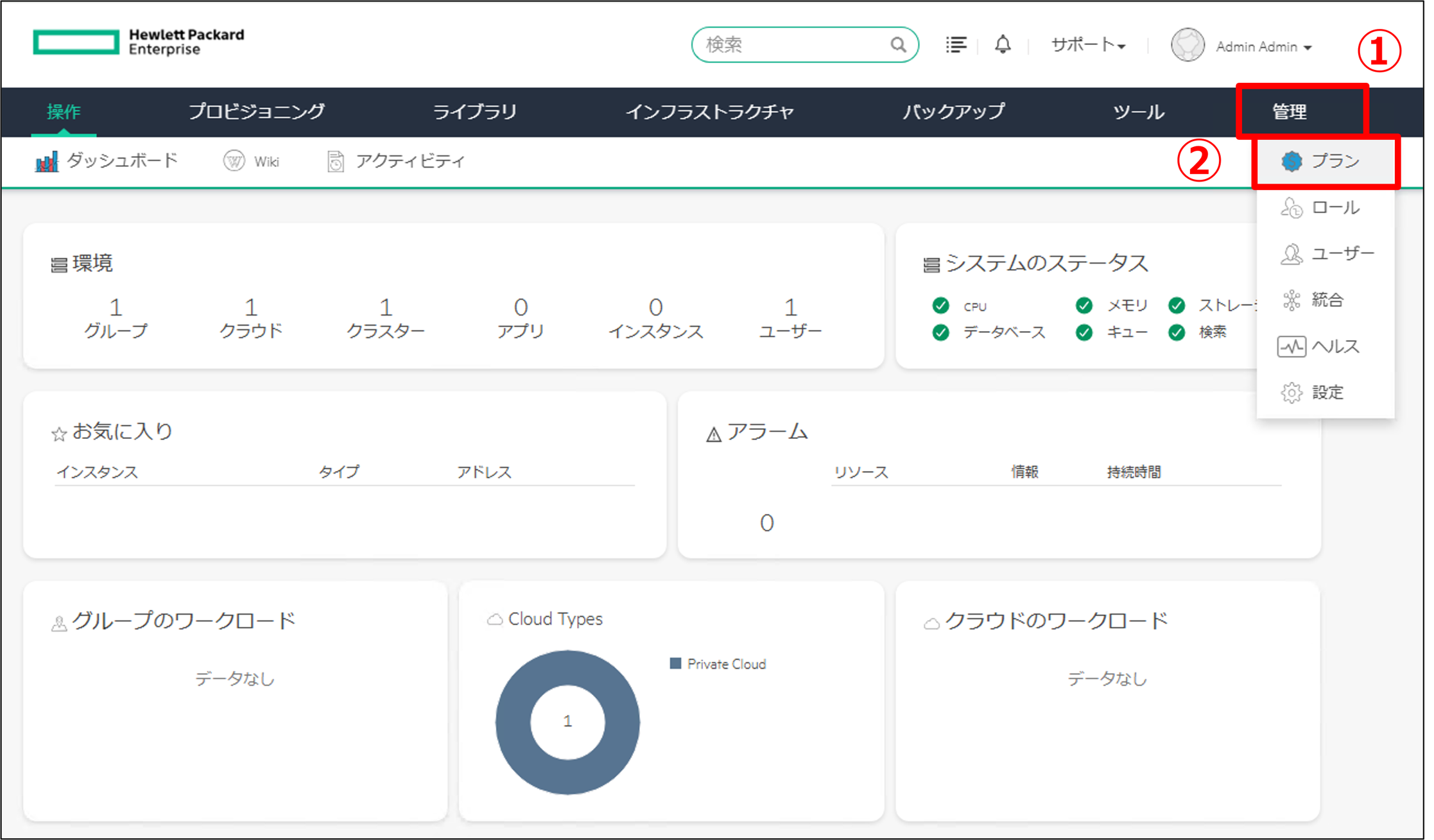
Task: Open 設定 settings gear icon
Action: [1291, 393]
